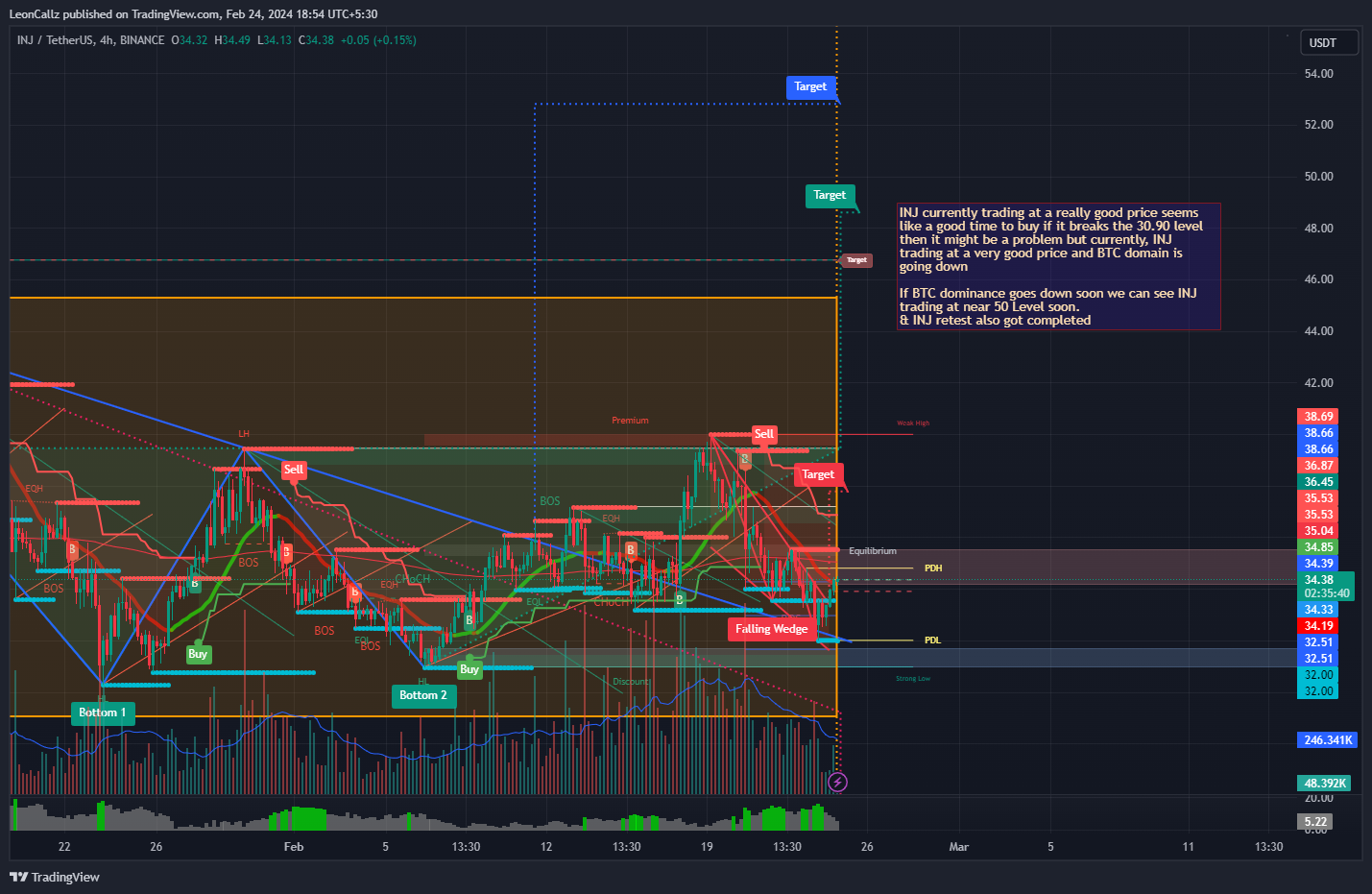
Task: Click the current price 34.38 countdown tag
Action: click(x=1326, y=587)
